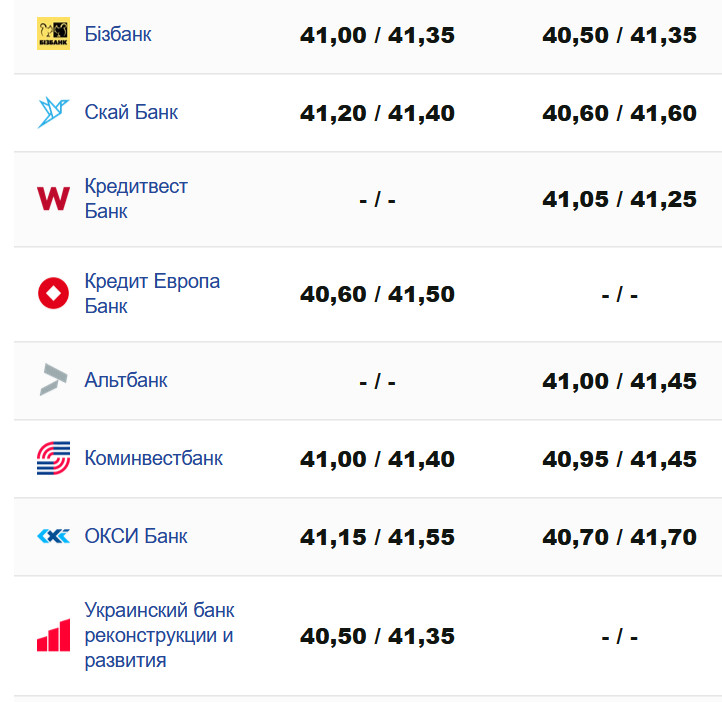Click Скай Банк rate 40,60 / 41,60
Image resolution: width=722 pixels, height=702 pixels.
point(619,114)
